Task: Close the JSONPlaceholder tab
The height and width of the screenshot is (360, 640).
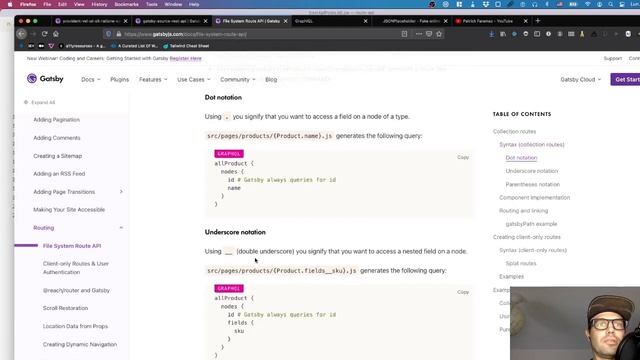Action: point(445,21)
